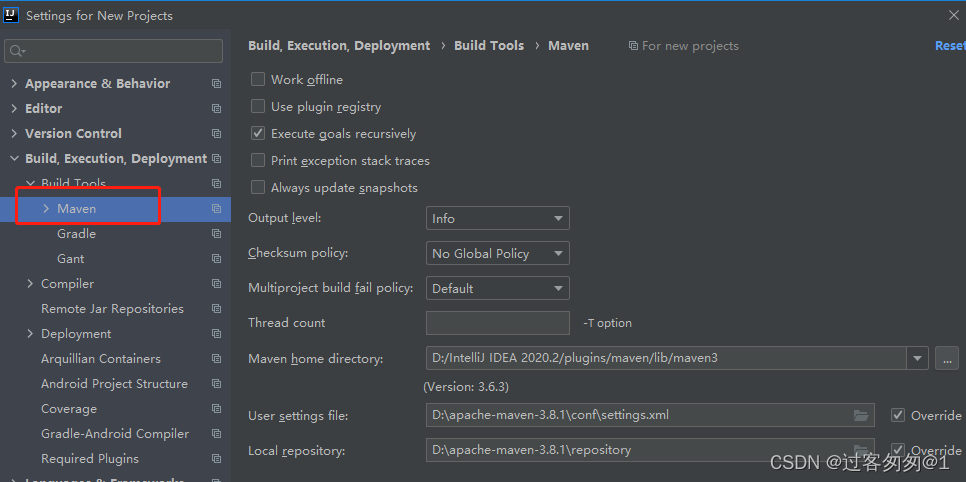
Task: Enable Print exception stack traces
Action: point(258,161)
